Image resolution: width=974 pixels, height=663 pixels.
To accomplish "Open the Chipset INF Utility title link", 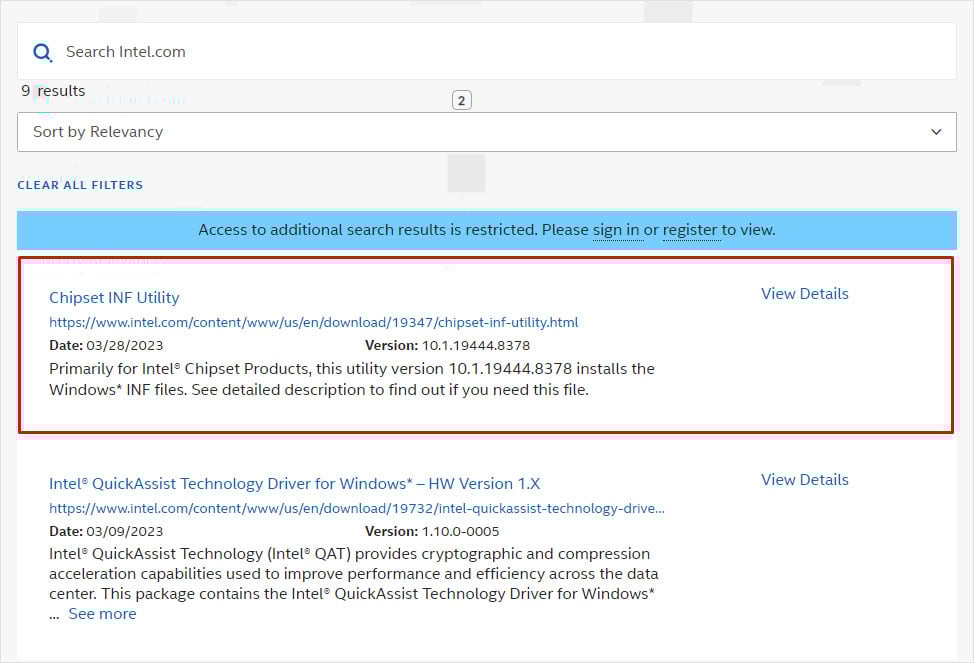I will coord(114,297).
